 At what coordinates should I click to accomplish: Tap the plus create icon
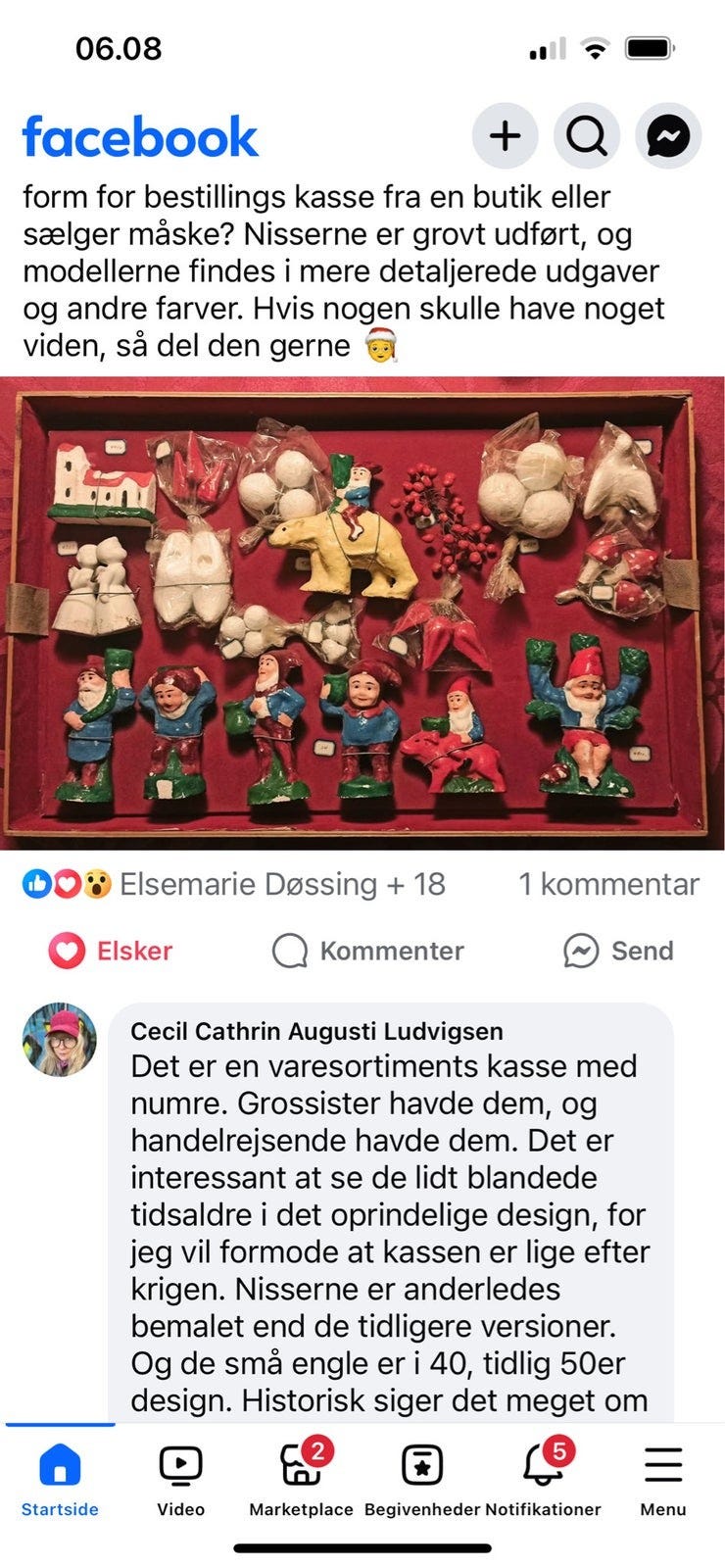click(x=505, y=136)
